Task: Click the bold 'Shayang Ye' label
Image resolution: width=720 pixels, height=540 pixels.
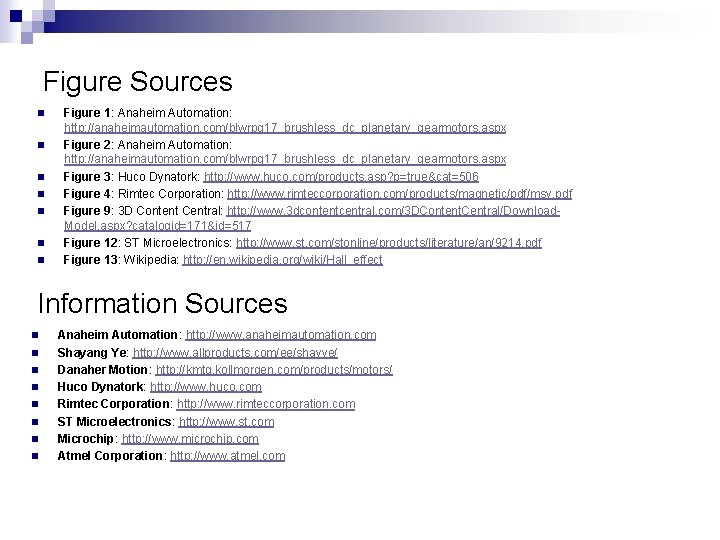Action: coord(92,353)
